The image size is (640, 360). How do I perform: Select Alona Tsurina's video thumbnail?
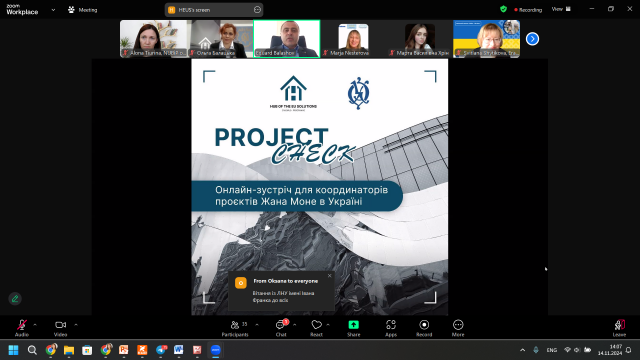coord(153,39)
